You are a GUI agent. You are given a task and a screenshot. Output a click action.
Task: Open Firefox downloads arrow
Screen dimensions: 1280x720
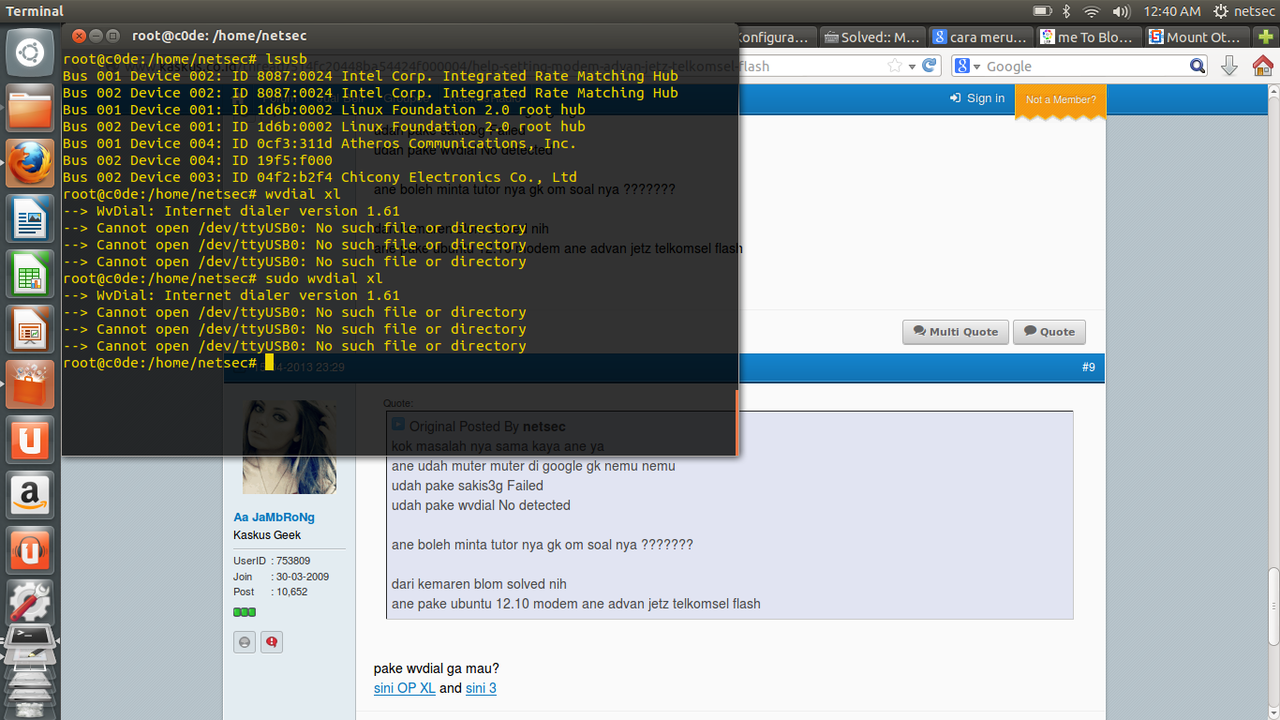(x=1230, y=66)
